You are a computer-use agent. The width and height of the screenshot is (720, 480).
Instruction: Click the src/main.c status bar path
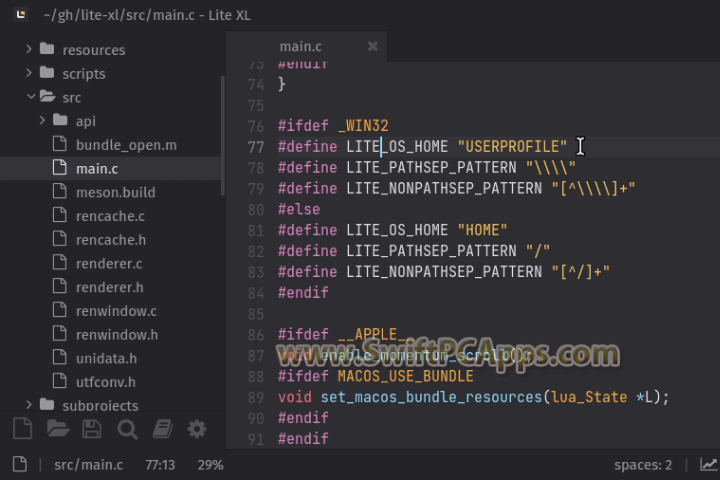click(88, 465)
